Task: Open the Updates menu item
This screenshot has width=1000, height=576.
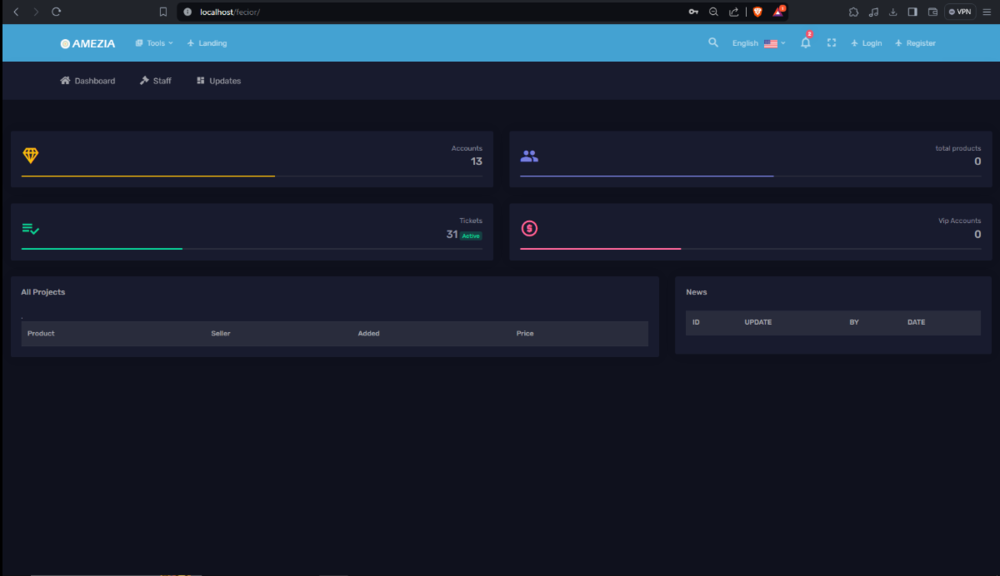Action: 219,81
